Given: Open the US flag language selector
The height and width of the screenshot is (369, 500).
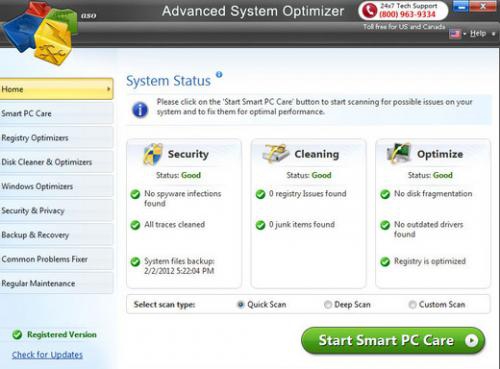Looking at the screenshot, I should (455, 34).
